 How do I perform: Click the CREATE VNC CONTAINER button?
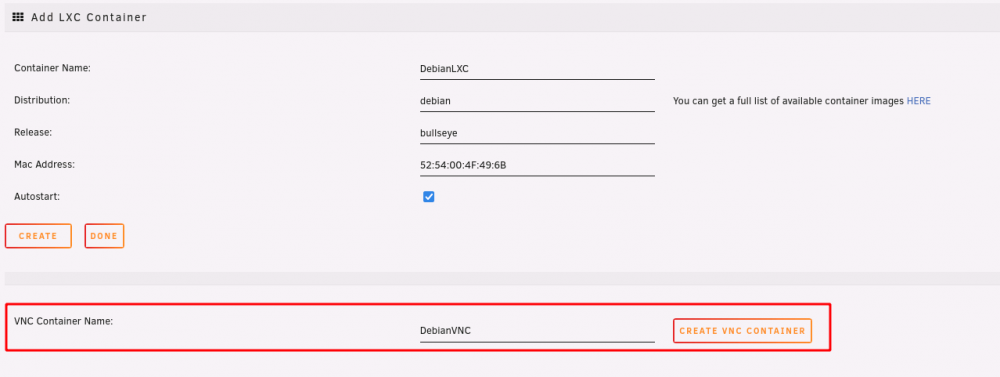(x=742, y=331)
